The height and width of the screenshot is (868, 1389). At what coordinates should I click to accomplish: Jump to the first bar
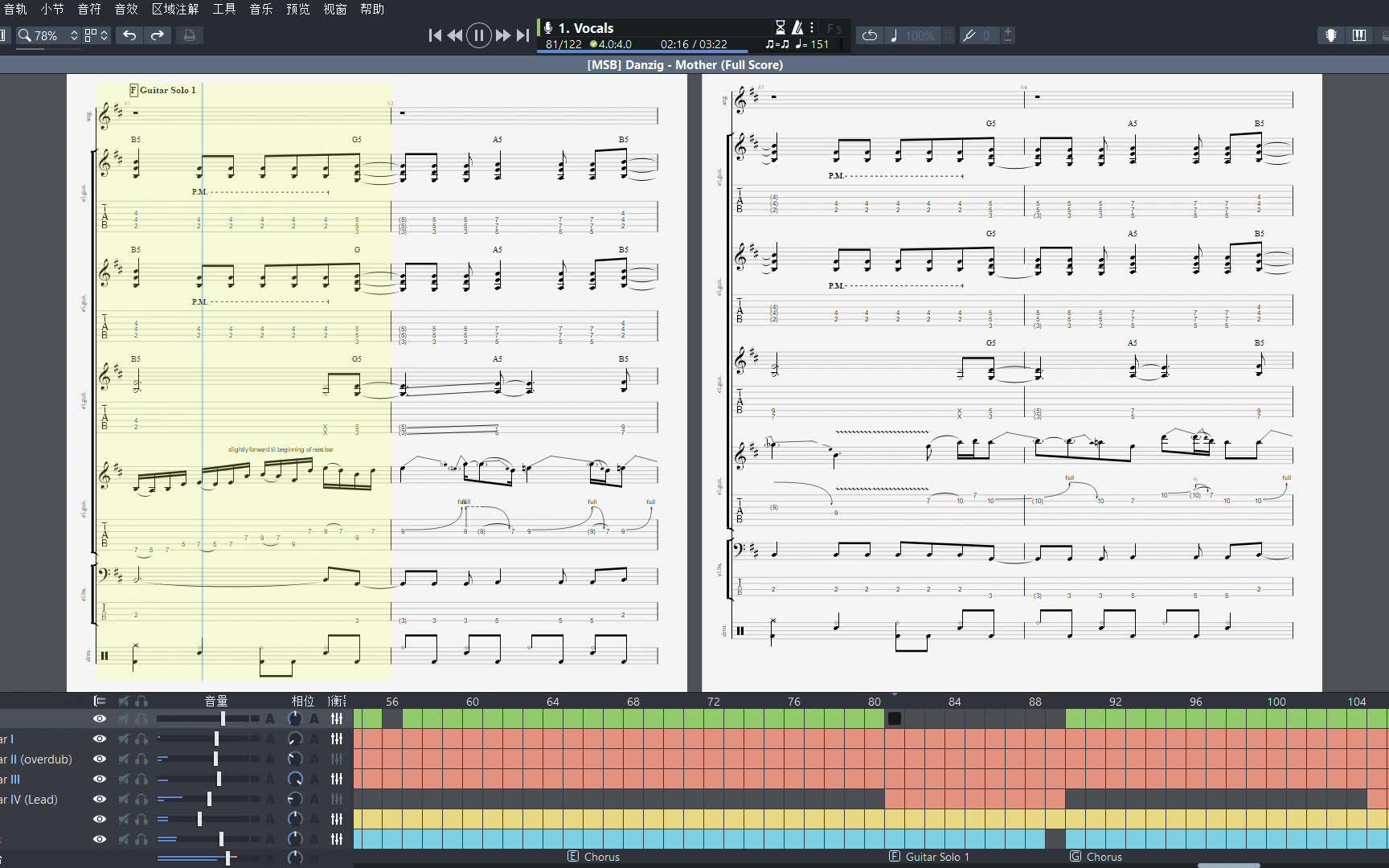[435, 35]
